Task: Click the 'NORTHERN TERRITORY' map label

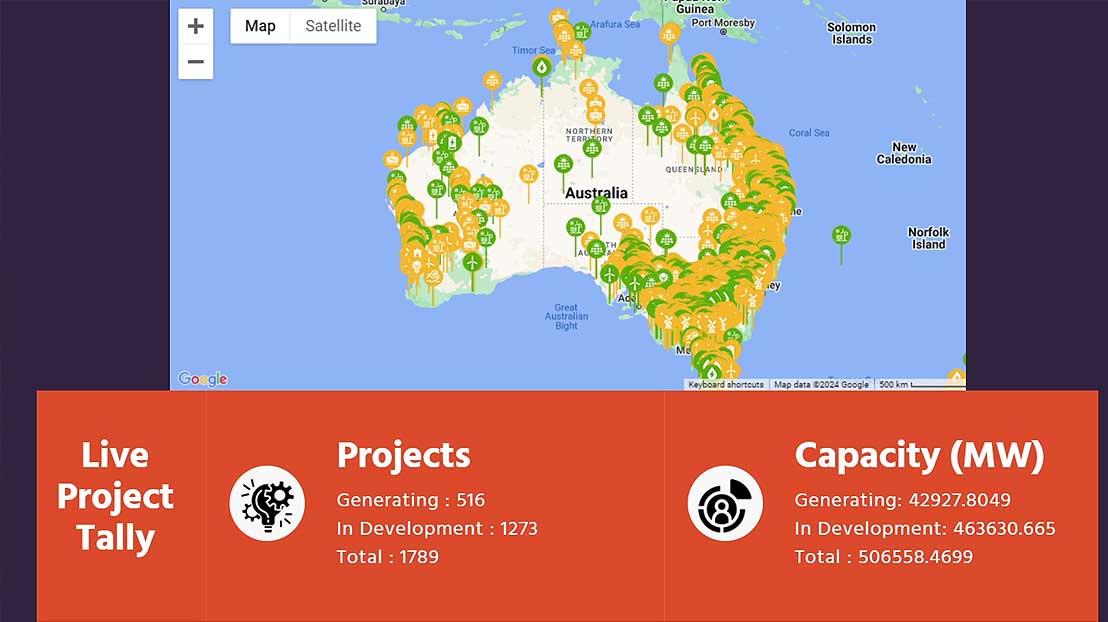Action: [589, 135]
